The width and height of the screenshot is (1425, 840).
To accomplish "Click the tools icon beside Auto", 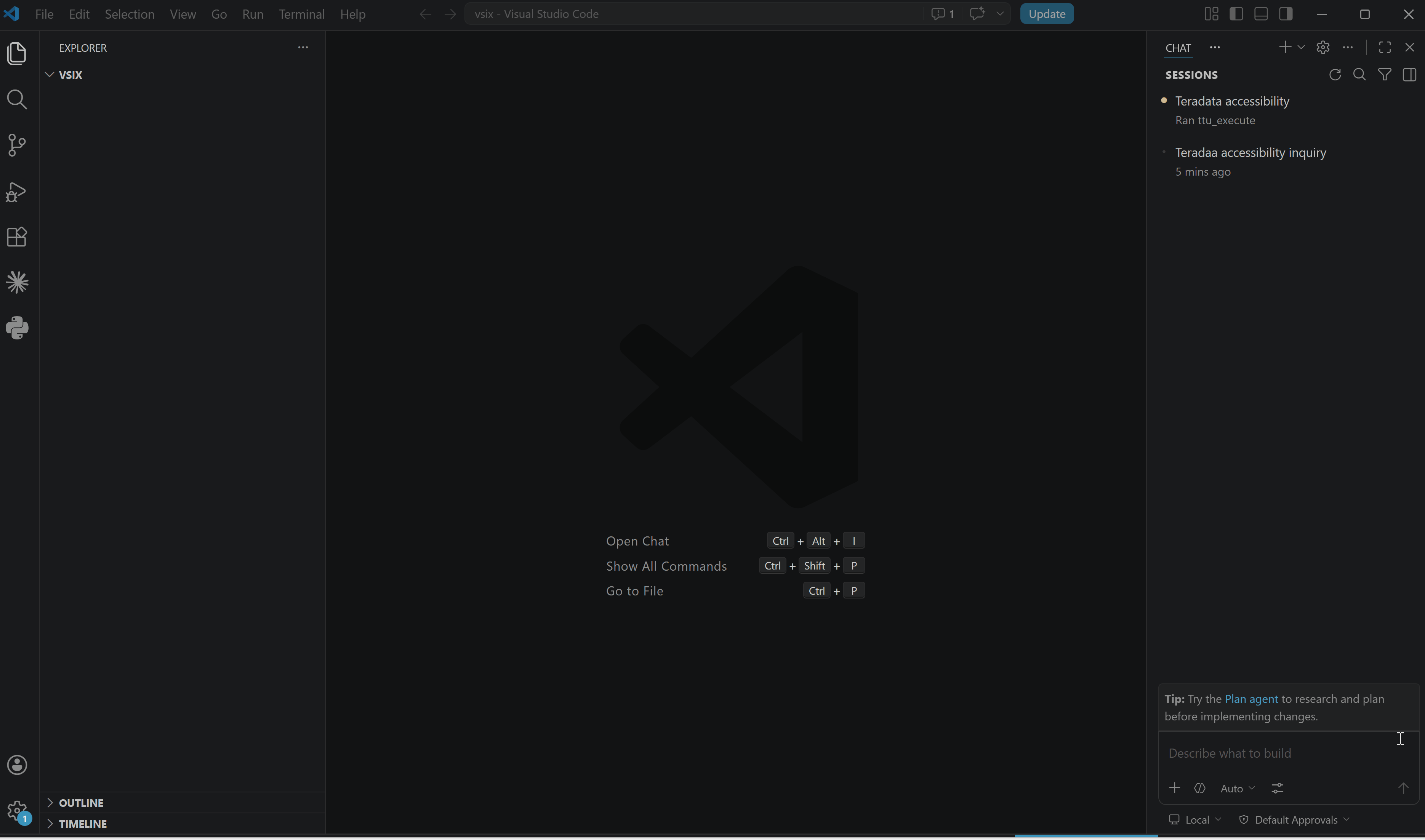I will [x=1199, y=788].
